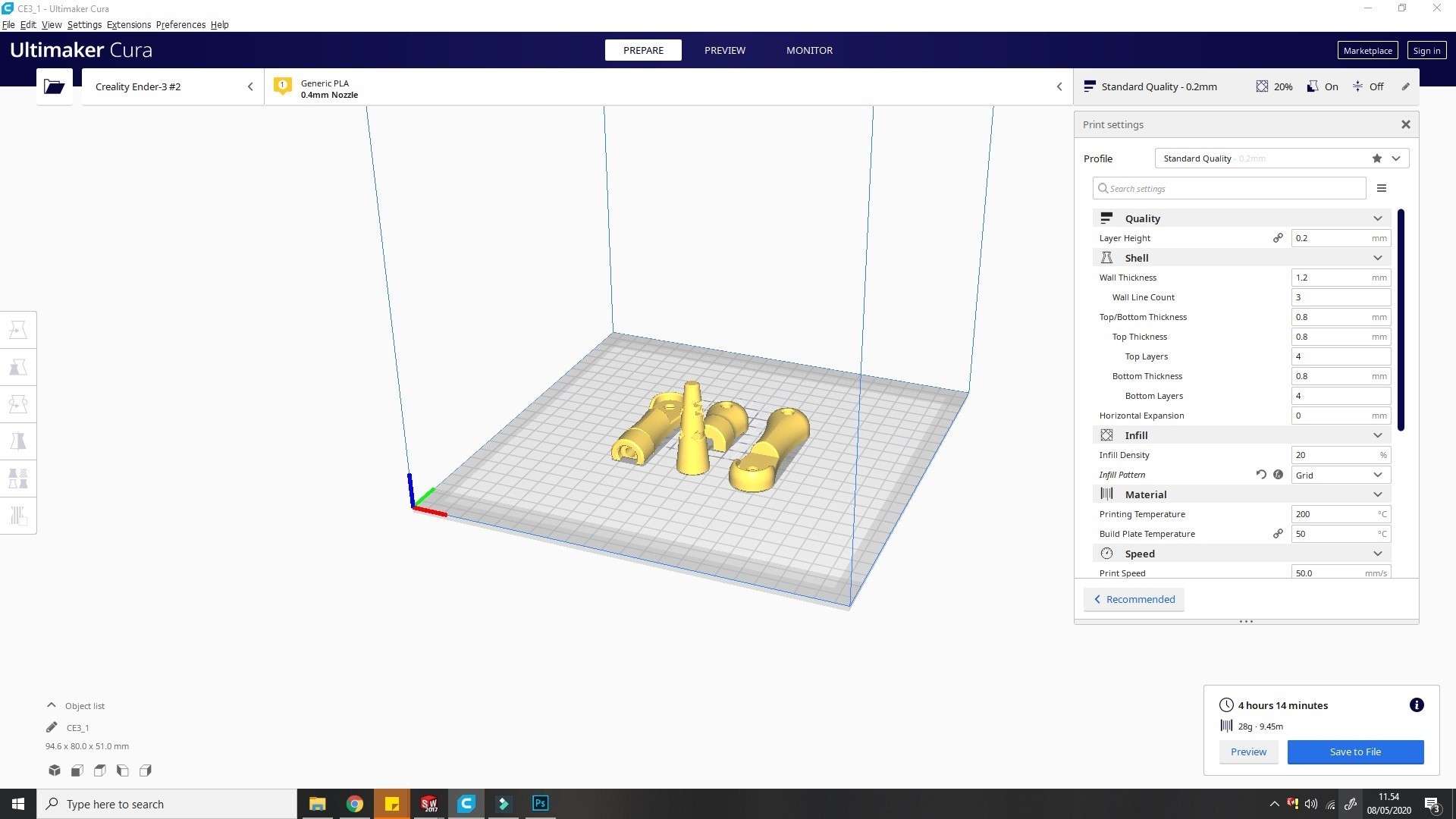Open the Extensions menu
The height and width of the screenshot is (819, 1456).
point(128,24)
